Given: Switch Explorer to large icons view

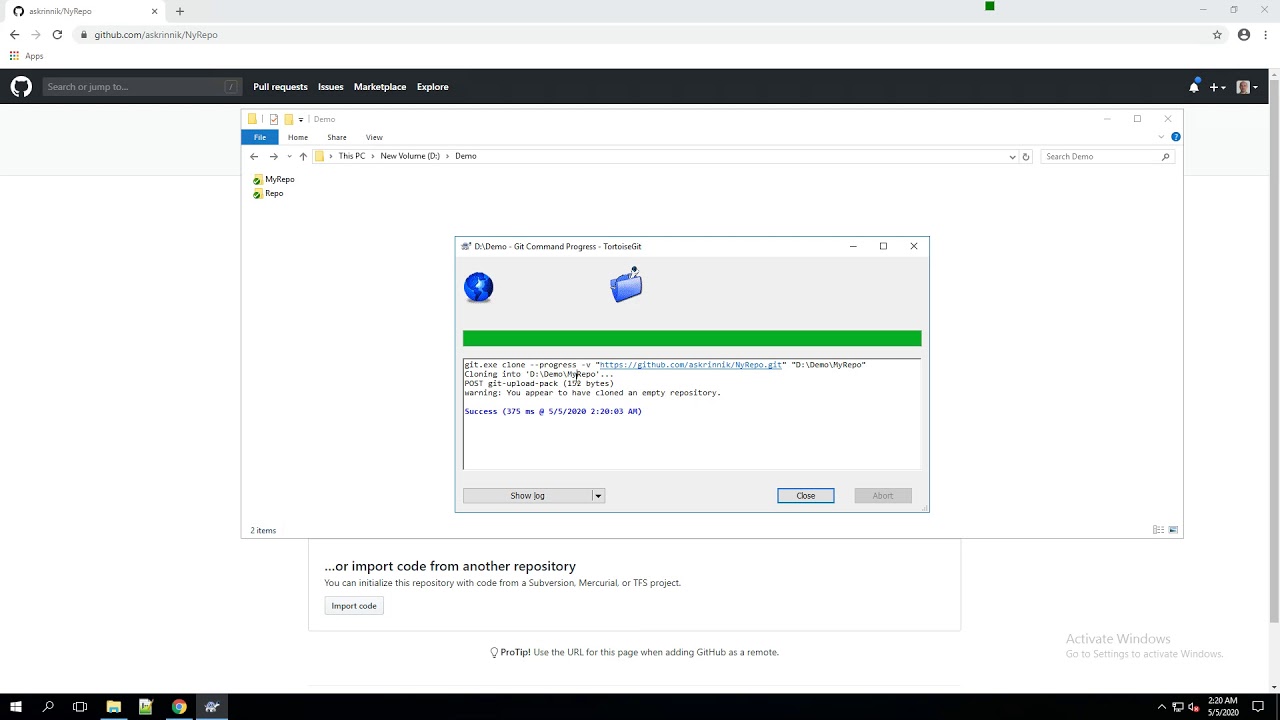Looking at the screenshot, I should [1173, 530].
